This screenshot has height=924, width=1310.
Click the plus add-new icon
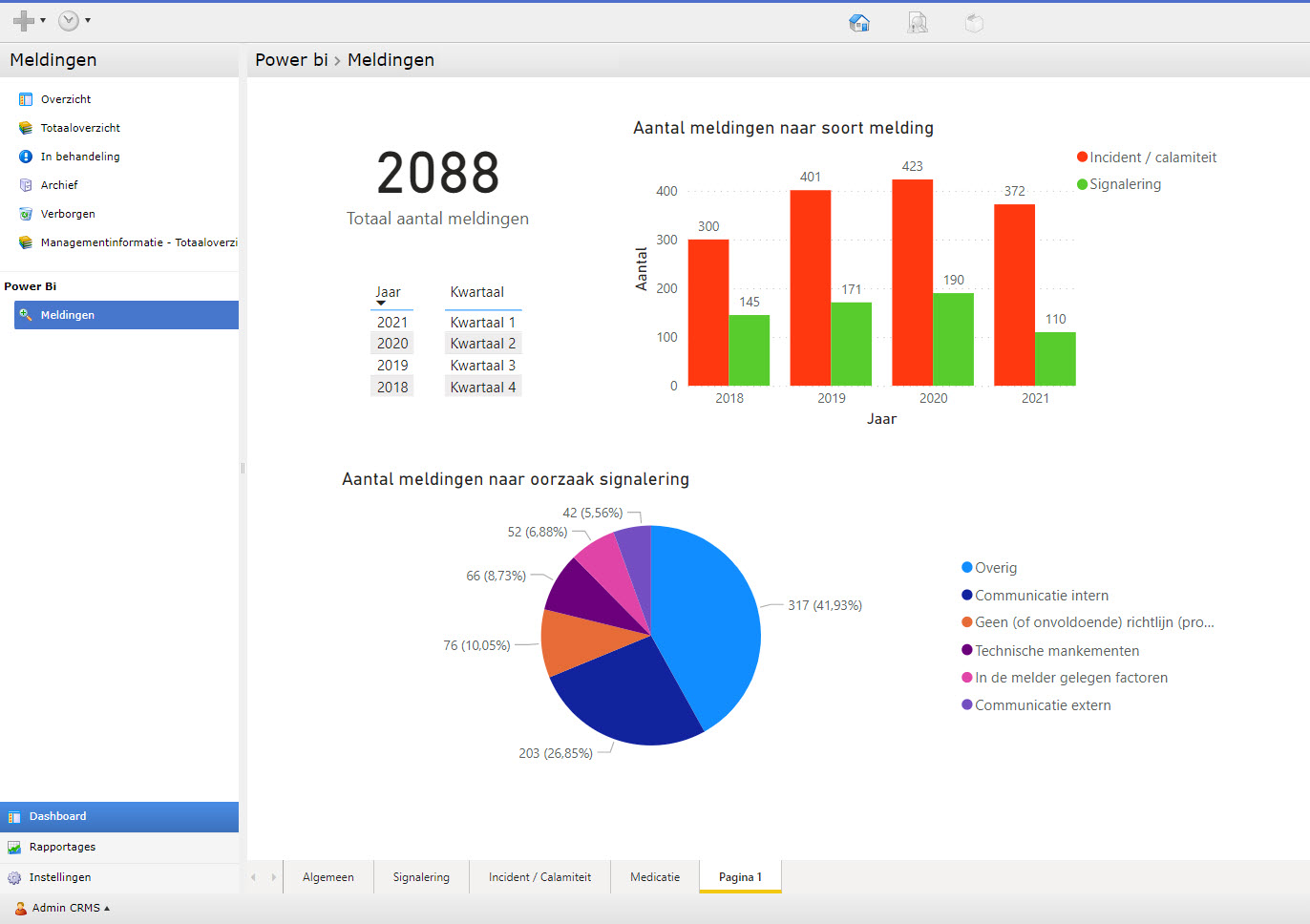24,20
